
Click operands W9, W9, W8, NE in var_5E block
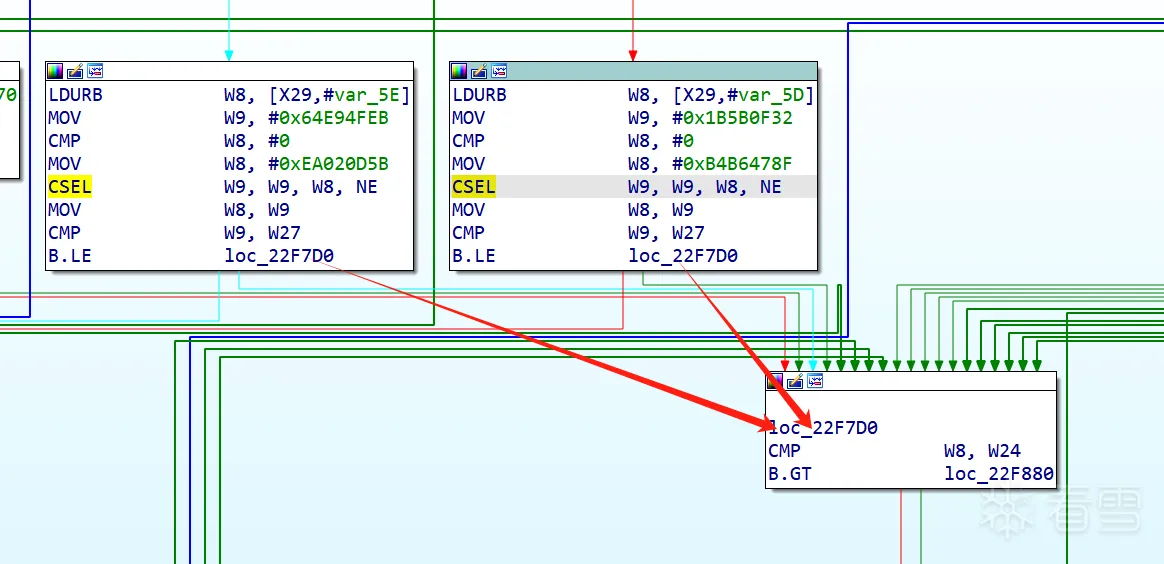[301, 187]
